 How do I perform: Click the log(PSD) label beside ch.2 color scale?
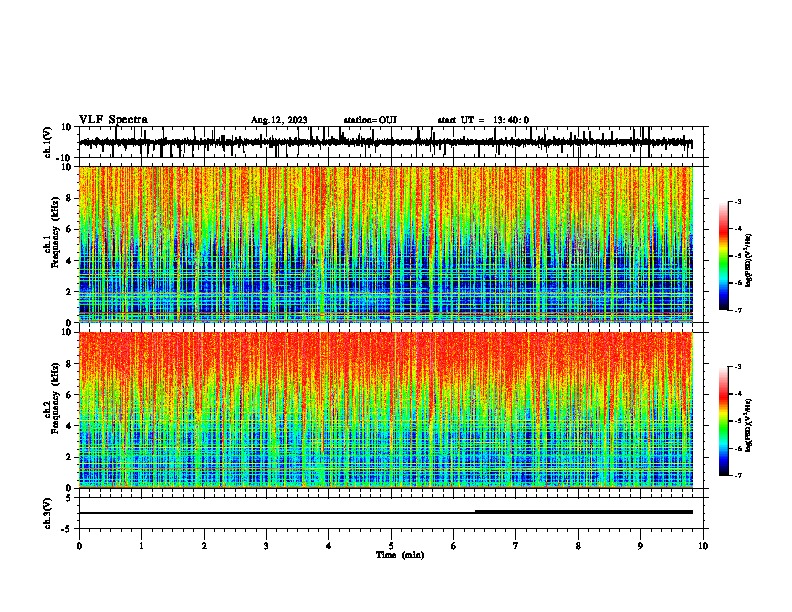[x=748, y=426]
